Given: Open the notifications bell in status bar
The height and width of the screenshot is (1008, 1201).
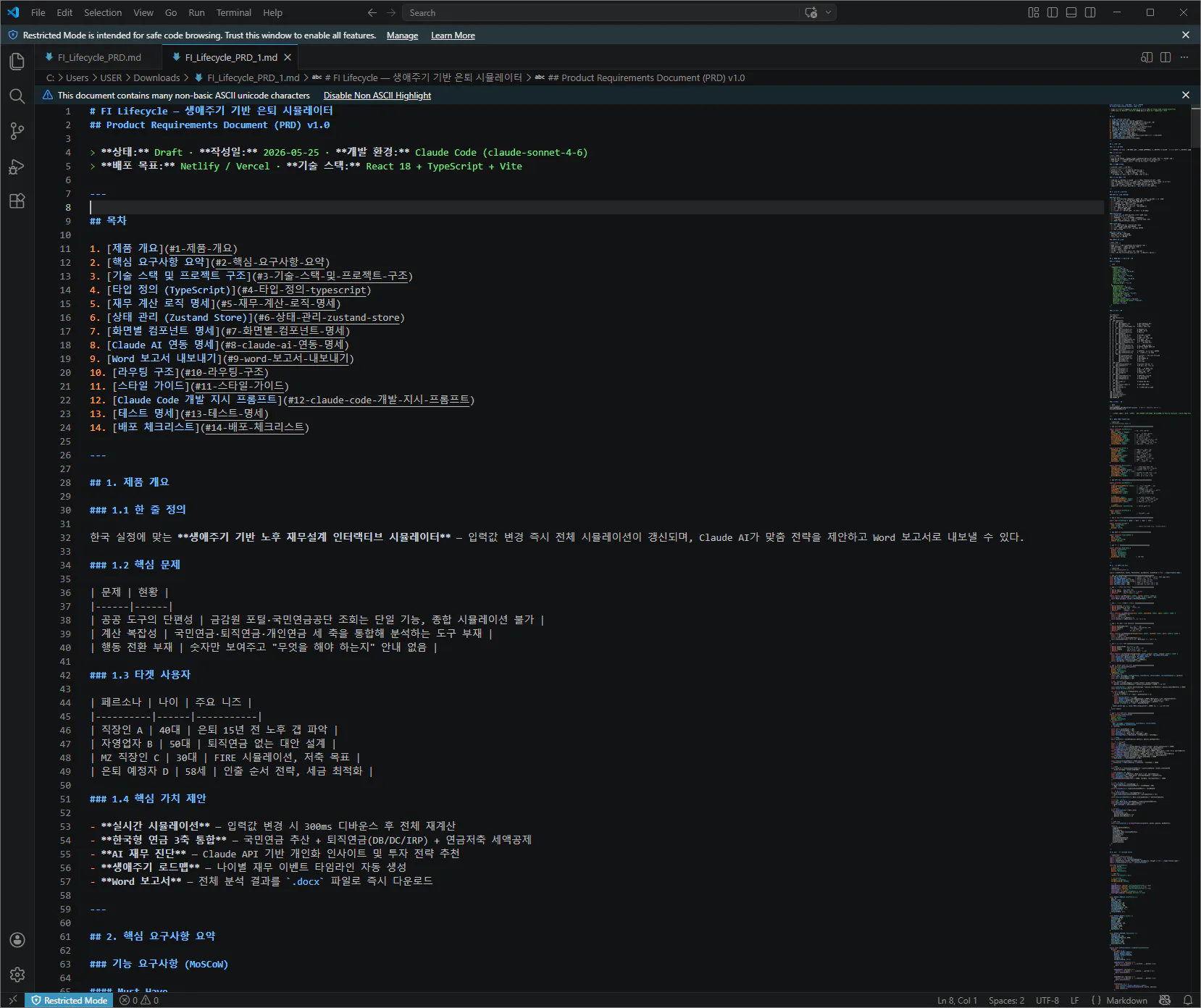Looking at the screenshot, I should [x=1188, y=1000].
